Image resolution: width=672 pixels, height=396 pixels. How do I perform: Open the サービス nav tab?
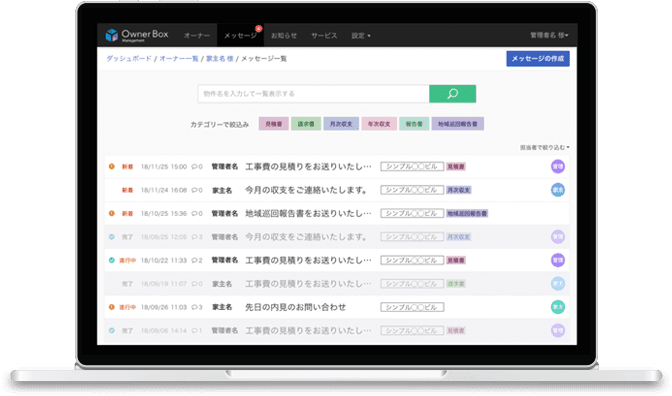[x=324, y=36]
